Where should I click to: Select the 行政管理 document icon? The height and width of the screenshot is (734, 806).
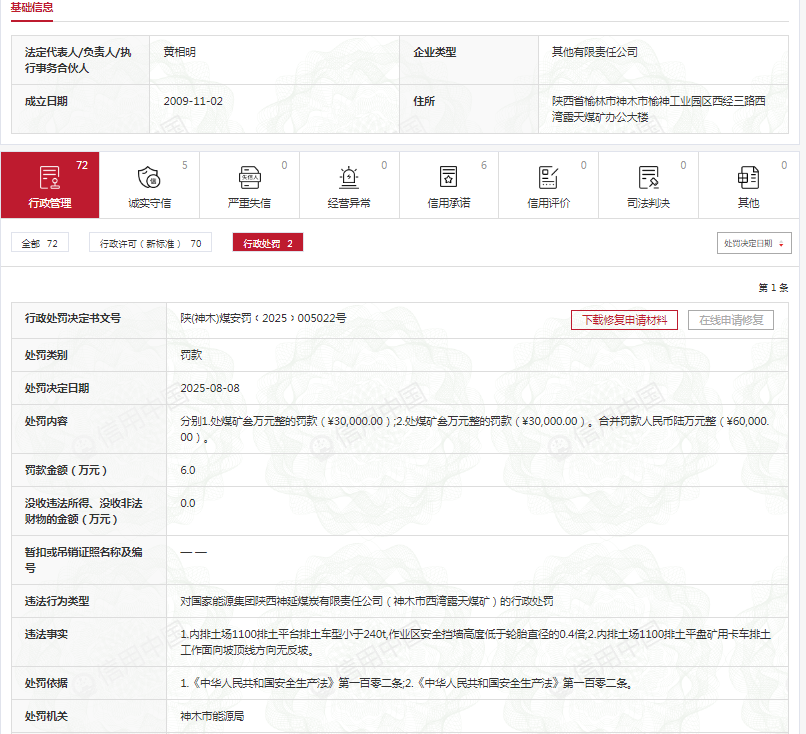[50, 178]
